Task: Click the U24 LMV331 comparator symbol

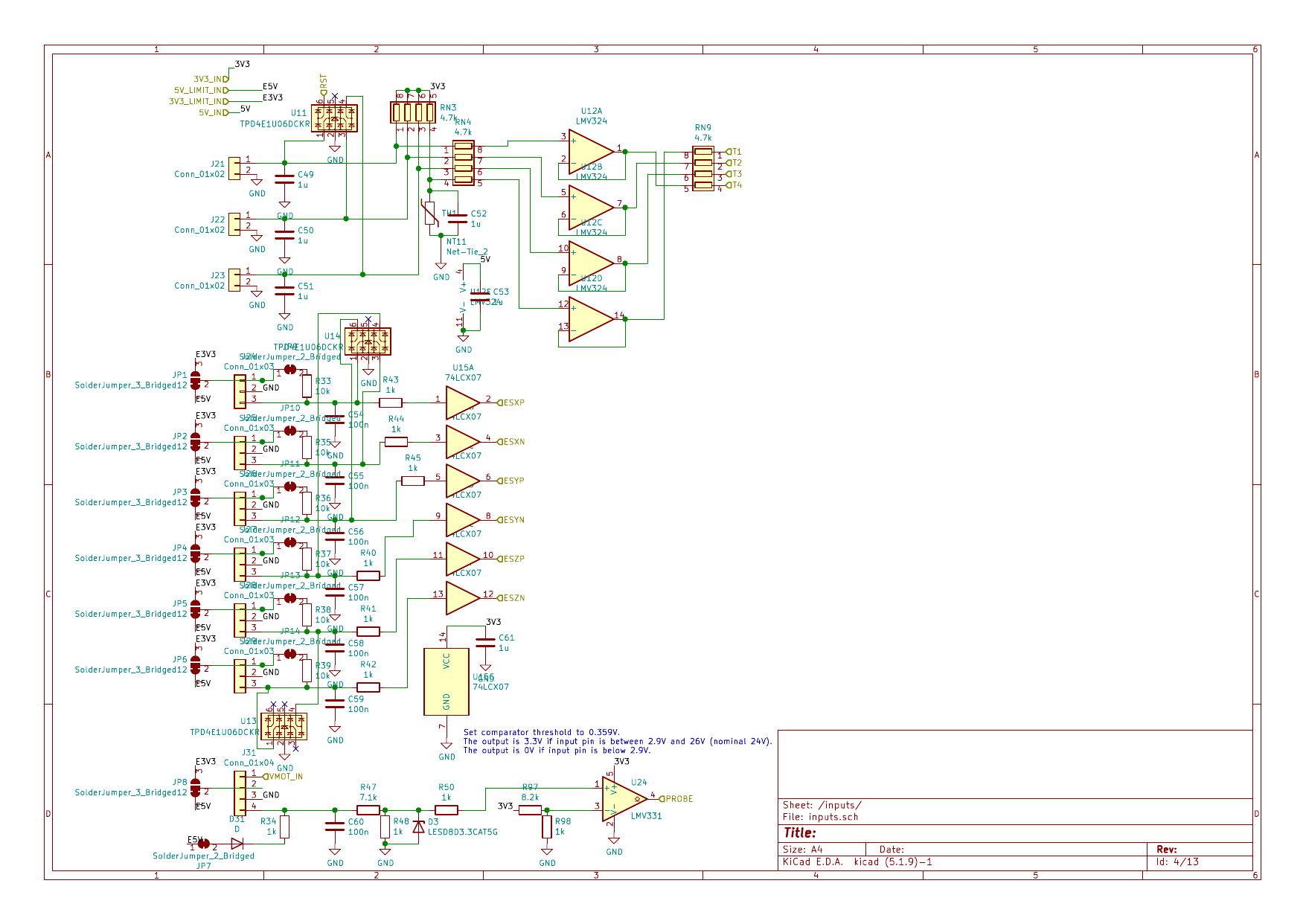Action: (x=623, y=799)
